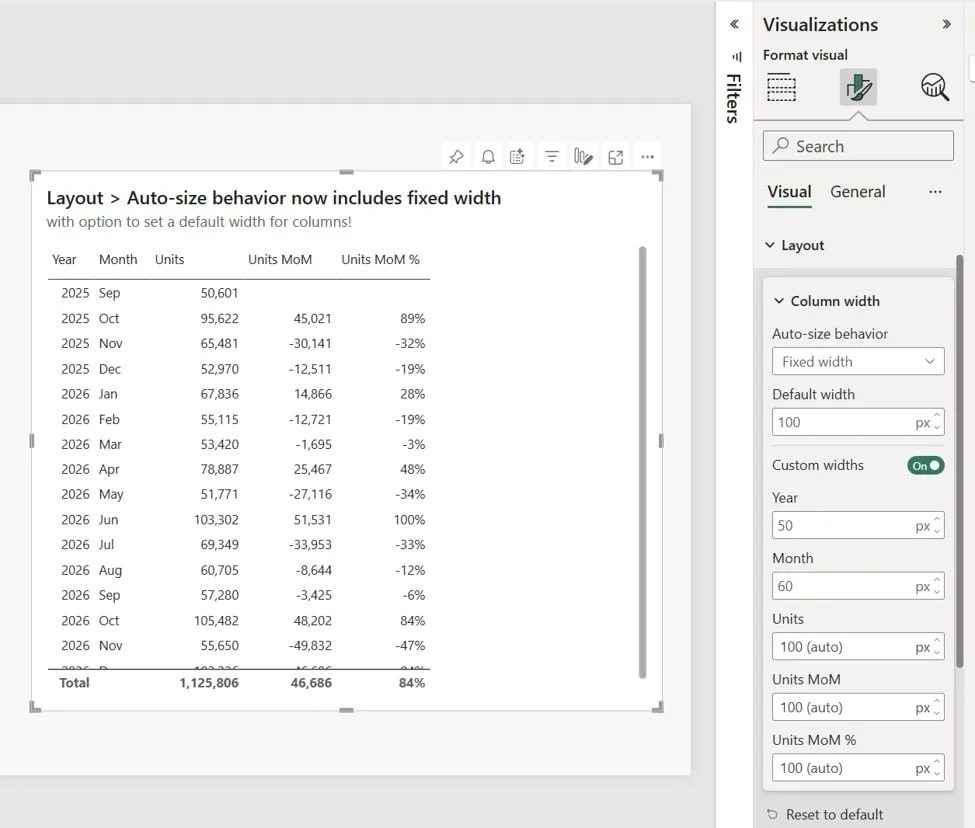Select the Units MoM value 45,021
The height and width of the screenshot is (828, 975).
[x=312, y=319]
